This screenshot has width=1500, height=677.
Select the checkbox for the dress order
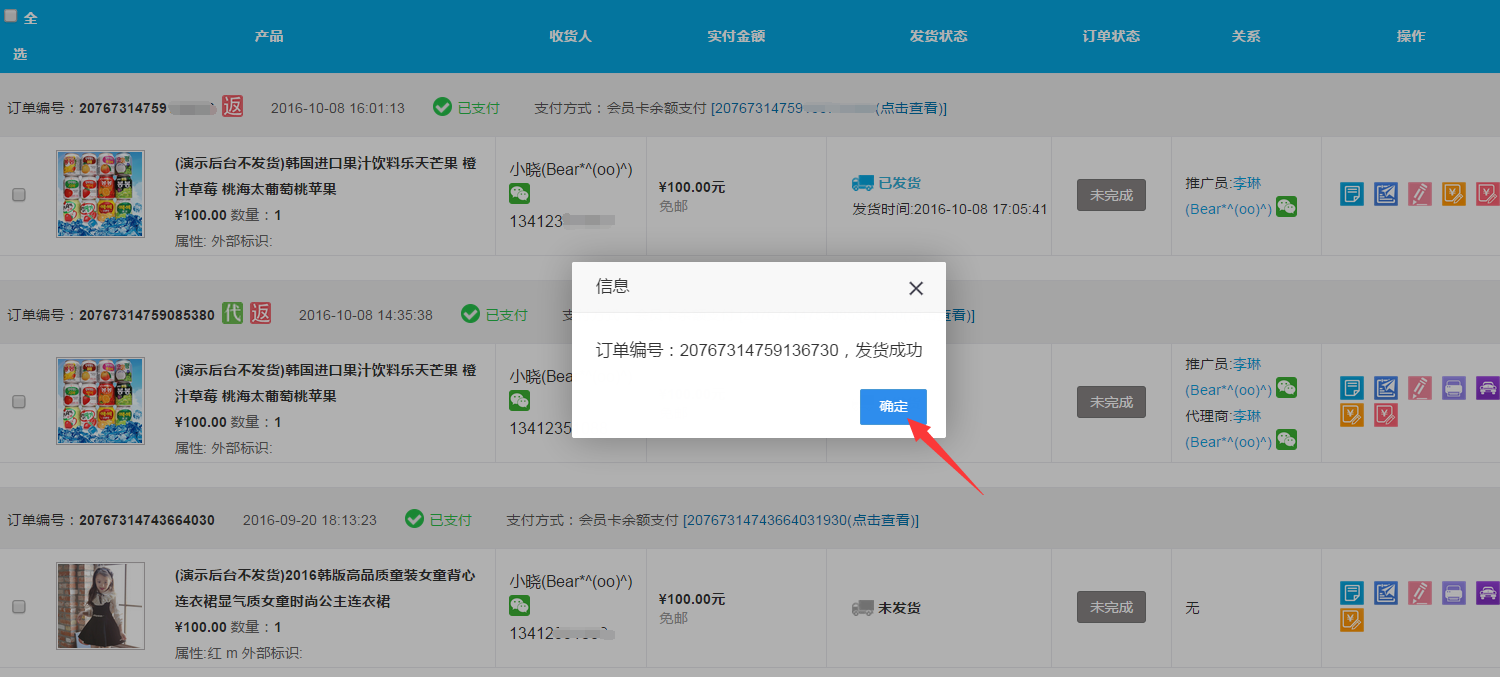tap(19, 607)
